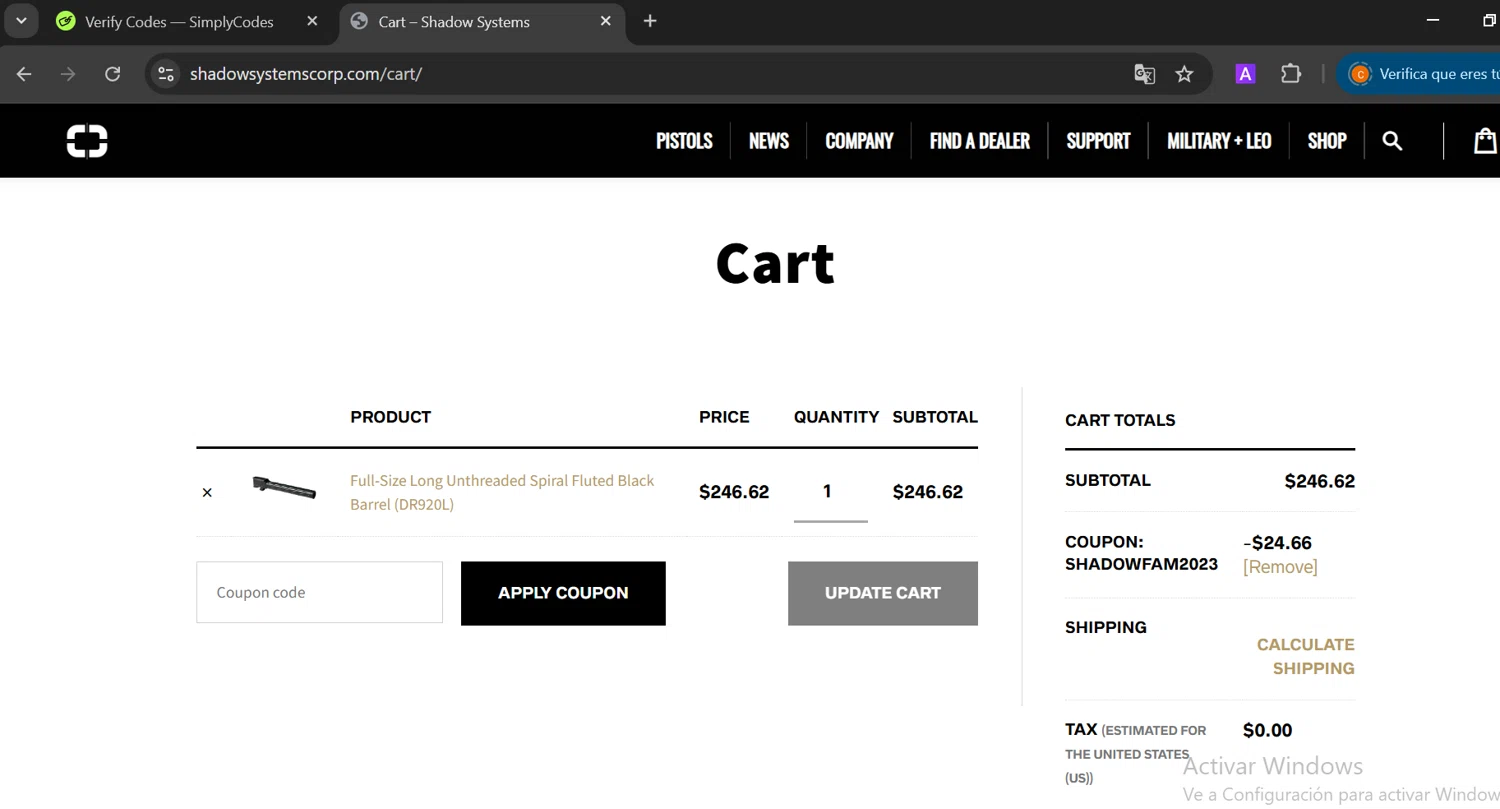The image size is (1500, 809).
Task: Open the barrel product thumbnail
Action: click(x=284, y=488)
